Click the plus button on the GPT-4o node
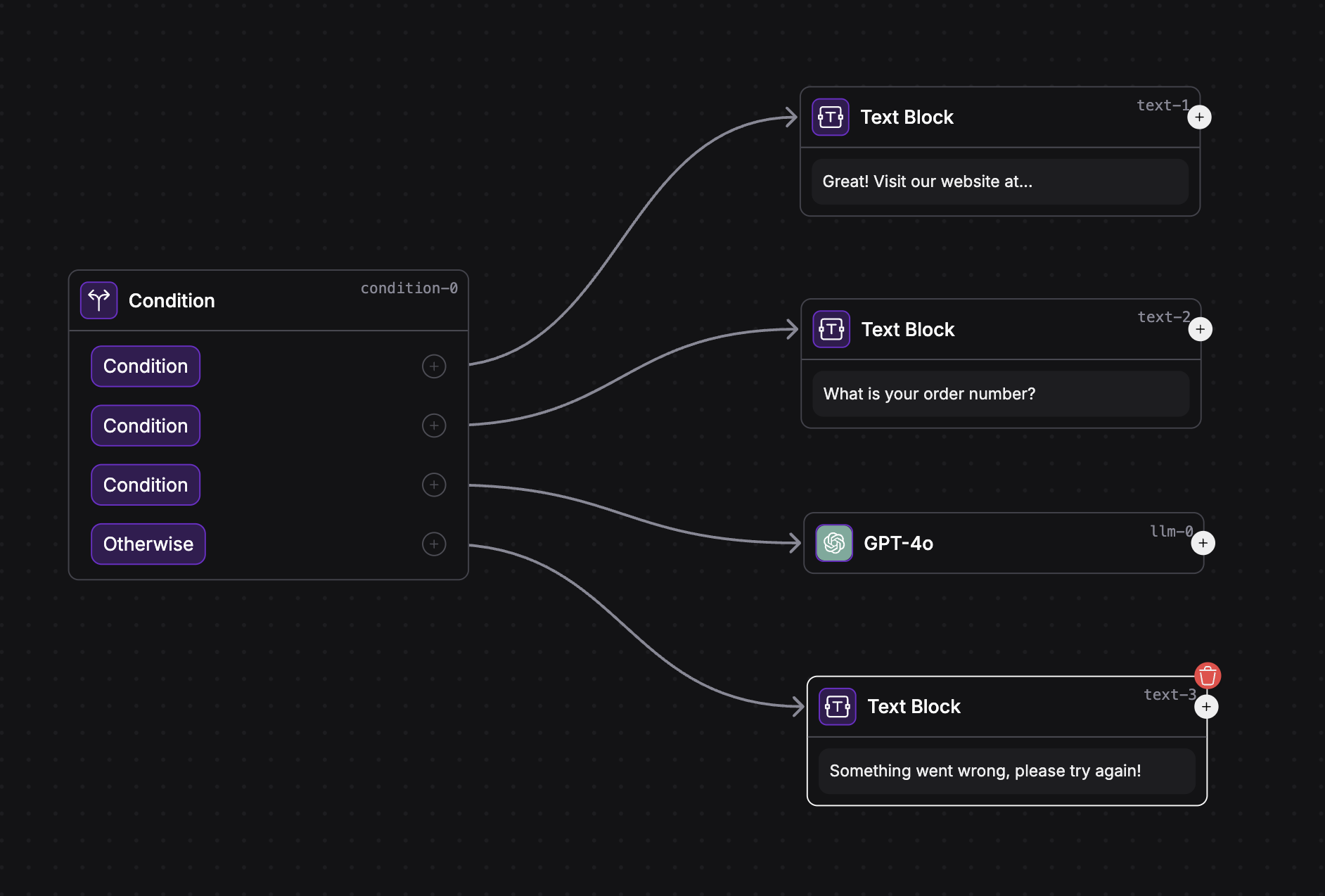Viewport: 1325px width, 896px height. (1203, 542)
